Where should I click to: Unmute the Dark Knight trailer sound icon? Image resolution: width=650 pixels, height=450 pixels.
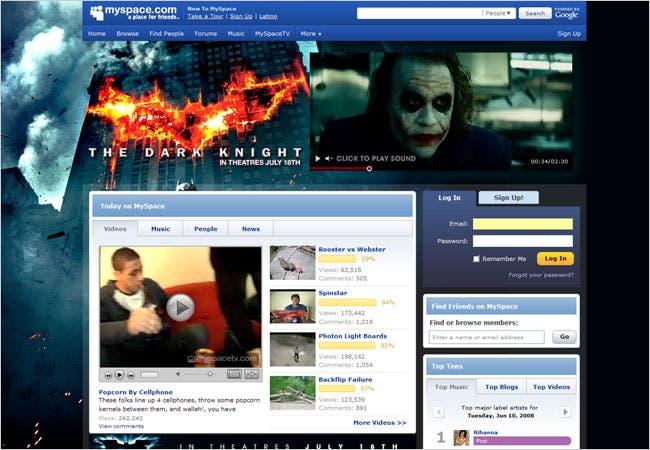click(329, 158)
